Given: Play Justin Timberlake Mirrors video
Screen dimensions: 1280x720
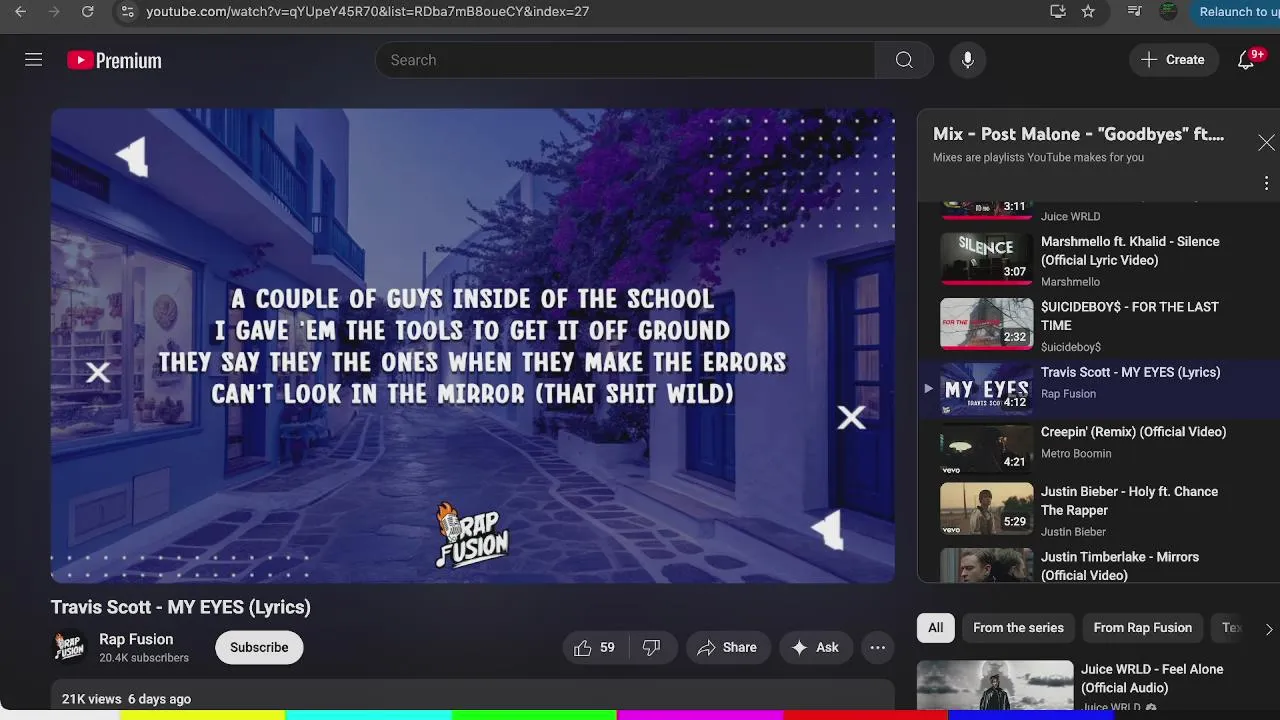Looking at the screenshot, I should [1120, 566].
